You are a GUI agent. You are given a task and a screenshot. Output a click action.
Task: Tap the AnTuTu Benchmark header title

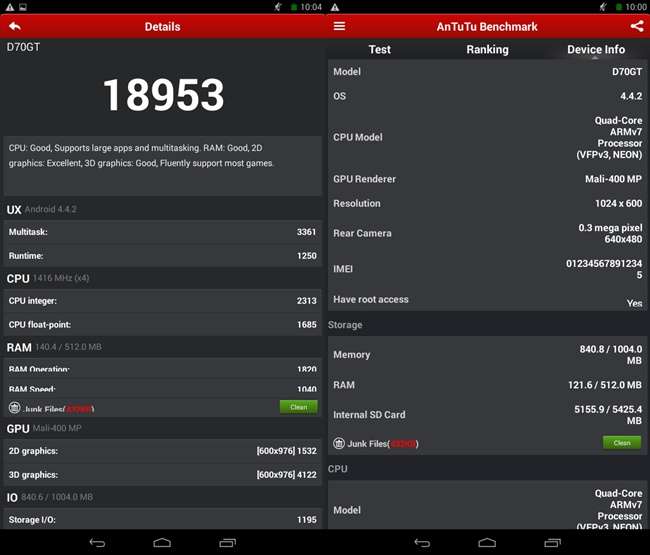coord(487,27)
